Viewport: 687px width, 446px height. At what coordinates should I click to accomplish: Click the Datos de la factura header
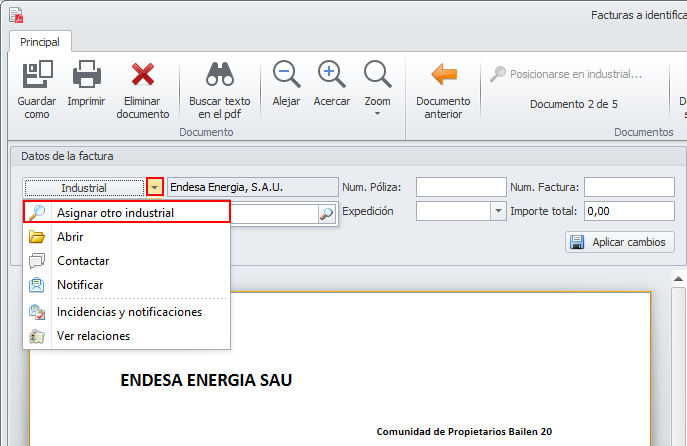67,156
